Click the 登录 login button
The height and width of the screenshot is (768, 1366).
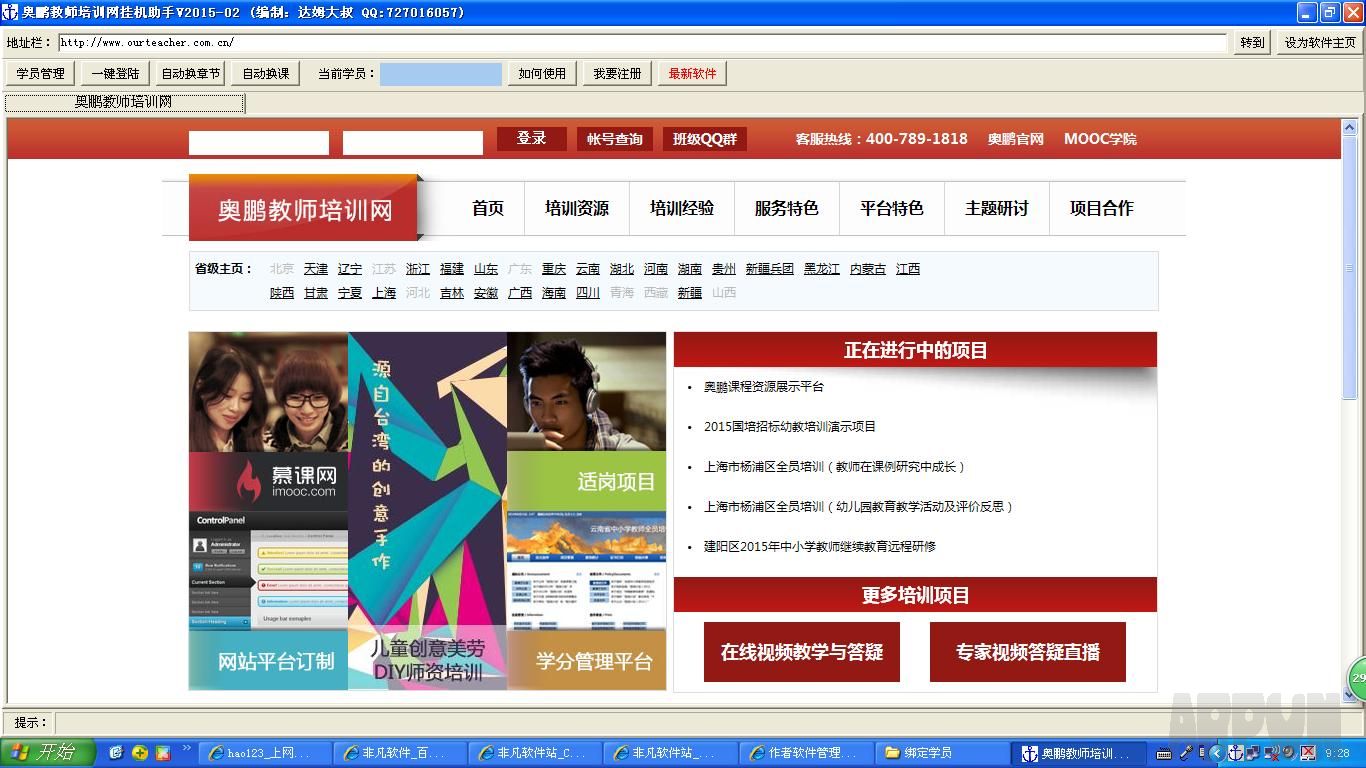tap(531, 139)
